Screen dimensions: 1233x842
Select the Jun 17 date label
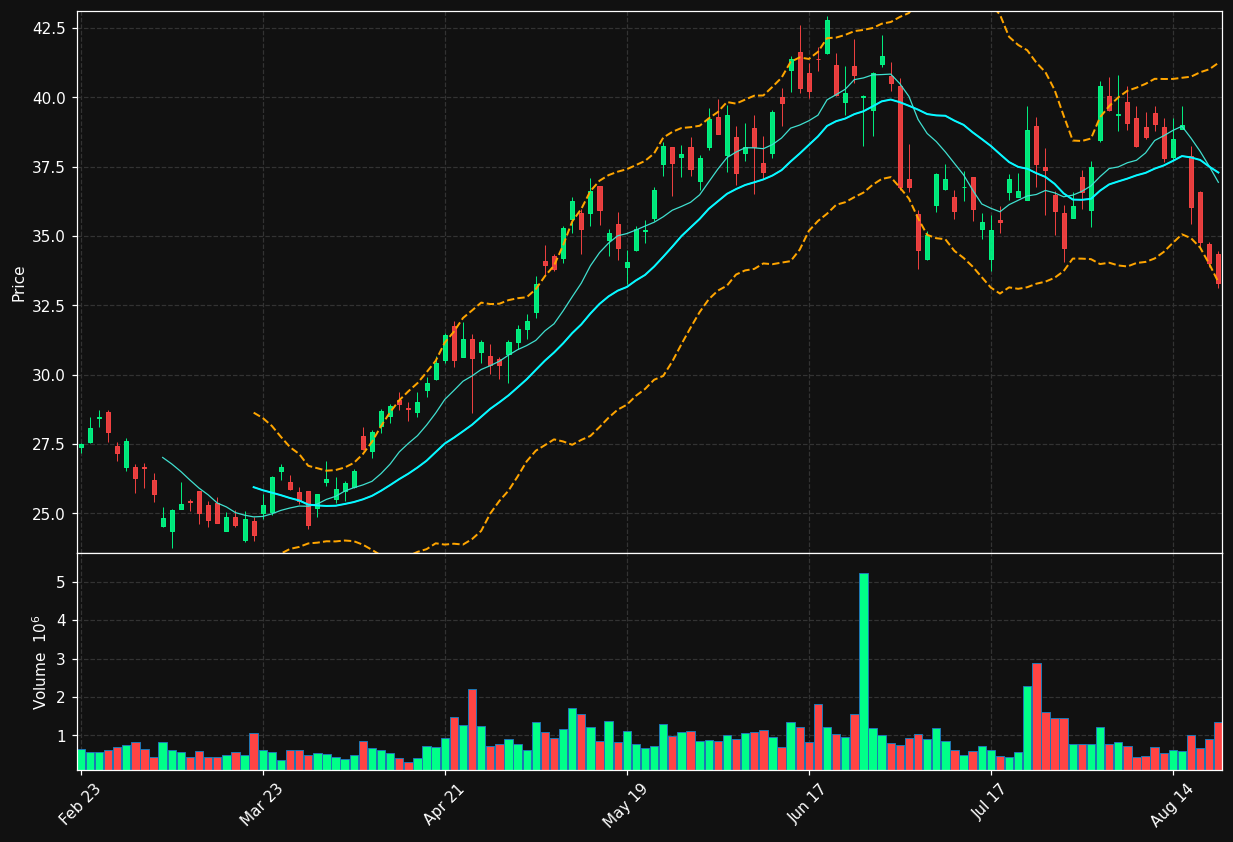[x=808, y=805]
